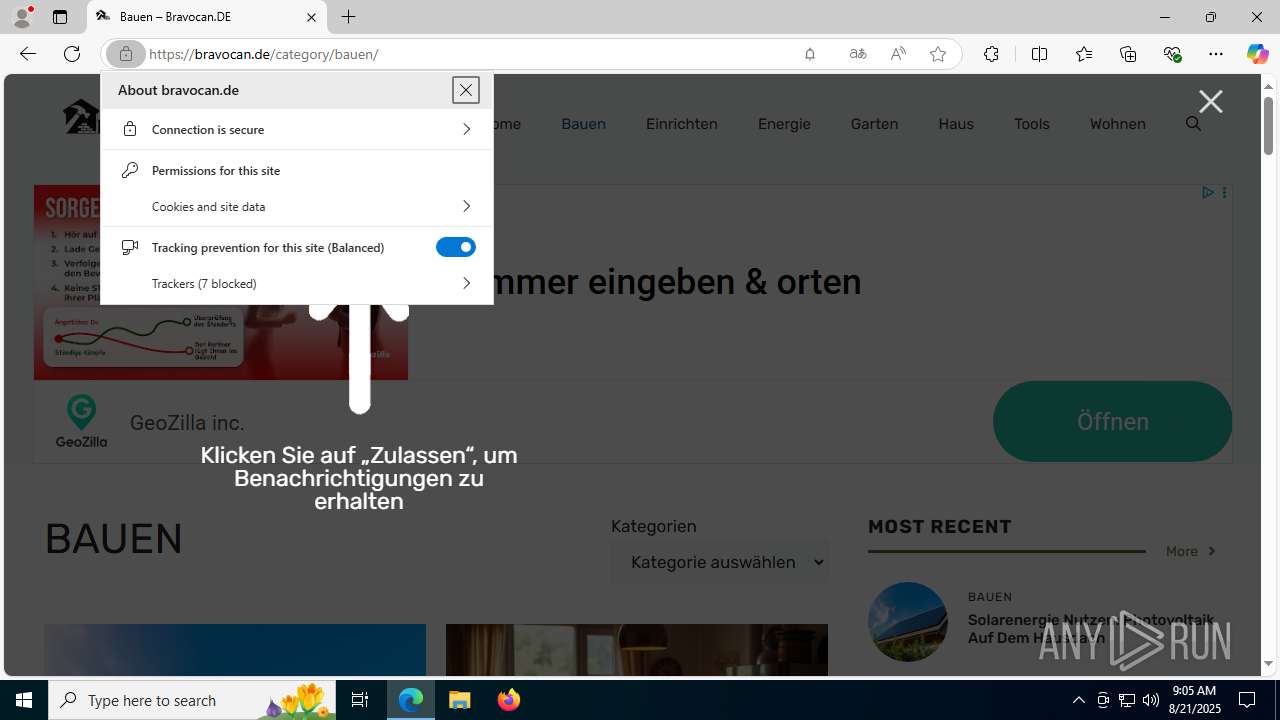Image resolution: width=1280 pixels, height=720 pixels.
Task: Open the Einrichten navigation menu item
Action: pos(682,124)
